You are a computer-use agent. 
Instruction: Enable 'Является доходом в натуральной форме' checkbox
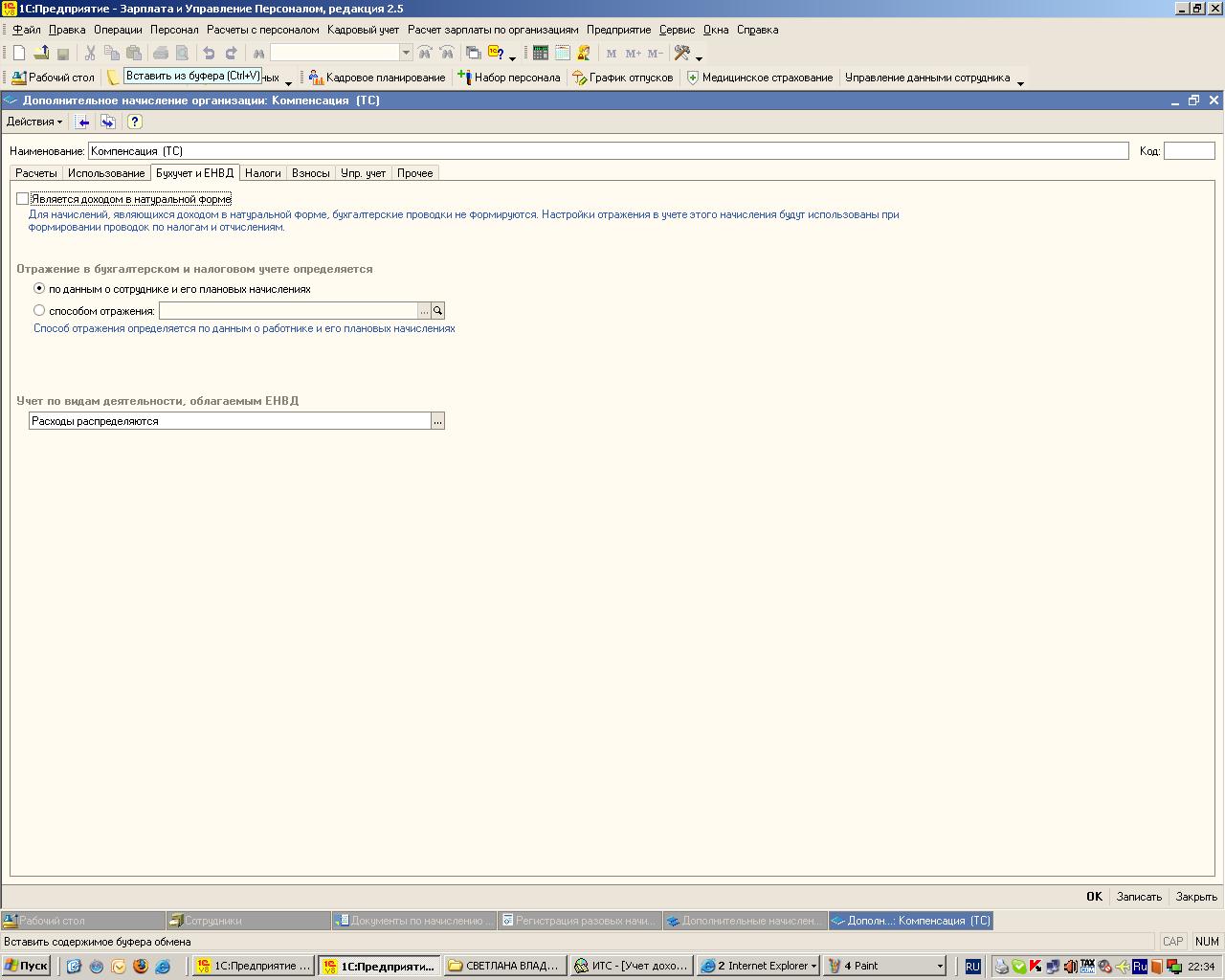(23, 199)
